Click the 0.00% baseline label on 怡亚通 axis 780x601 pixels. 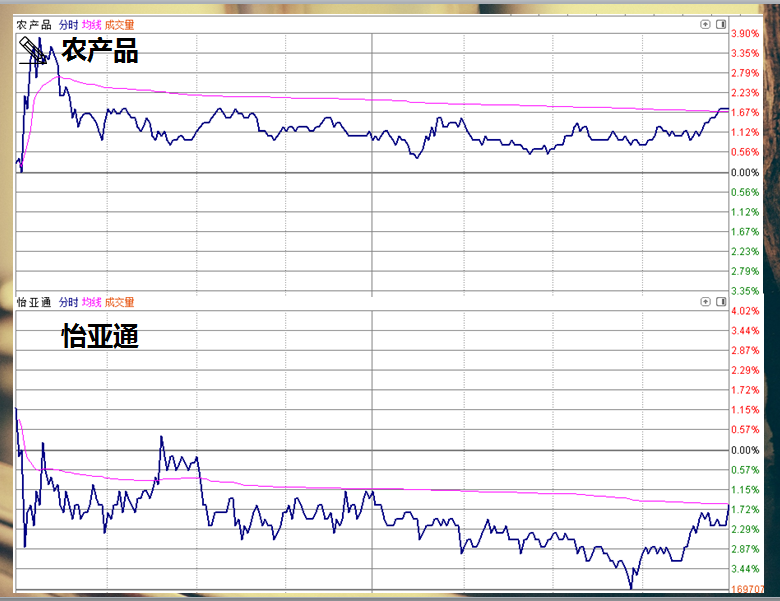(x=746, y=450)
